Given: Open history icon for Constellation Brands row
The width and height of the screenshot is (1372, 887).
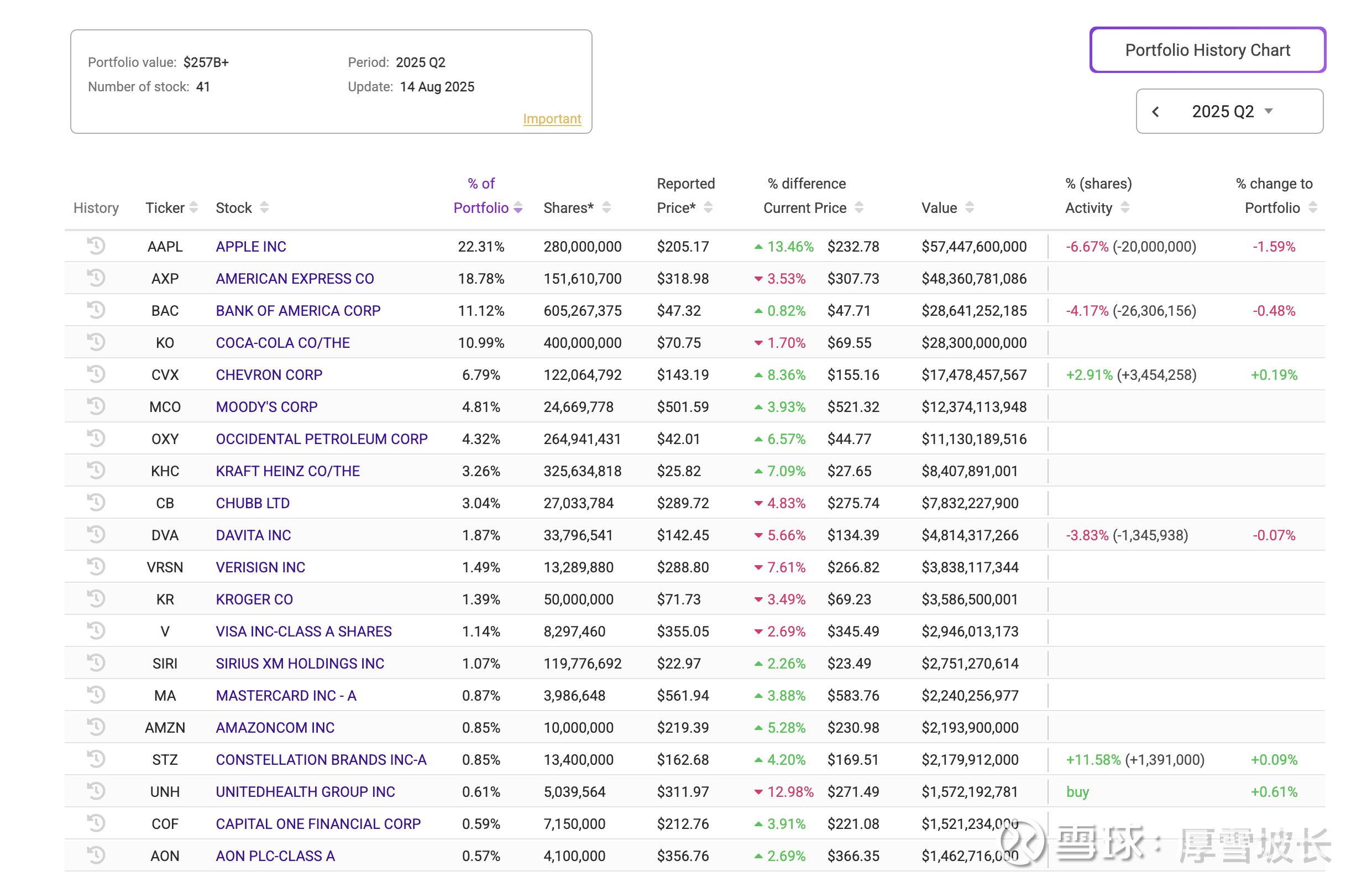Looking at the screenshot, I should (96, 759).
